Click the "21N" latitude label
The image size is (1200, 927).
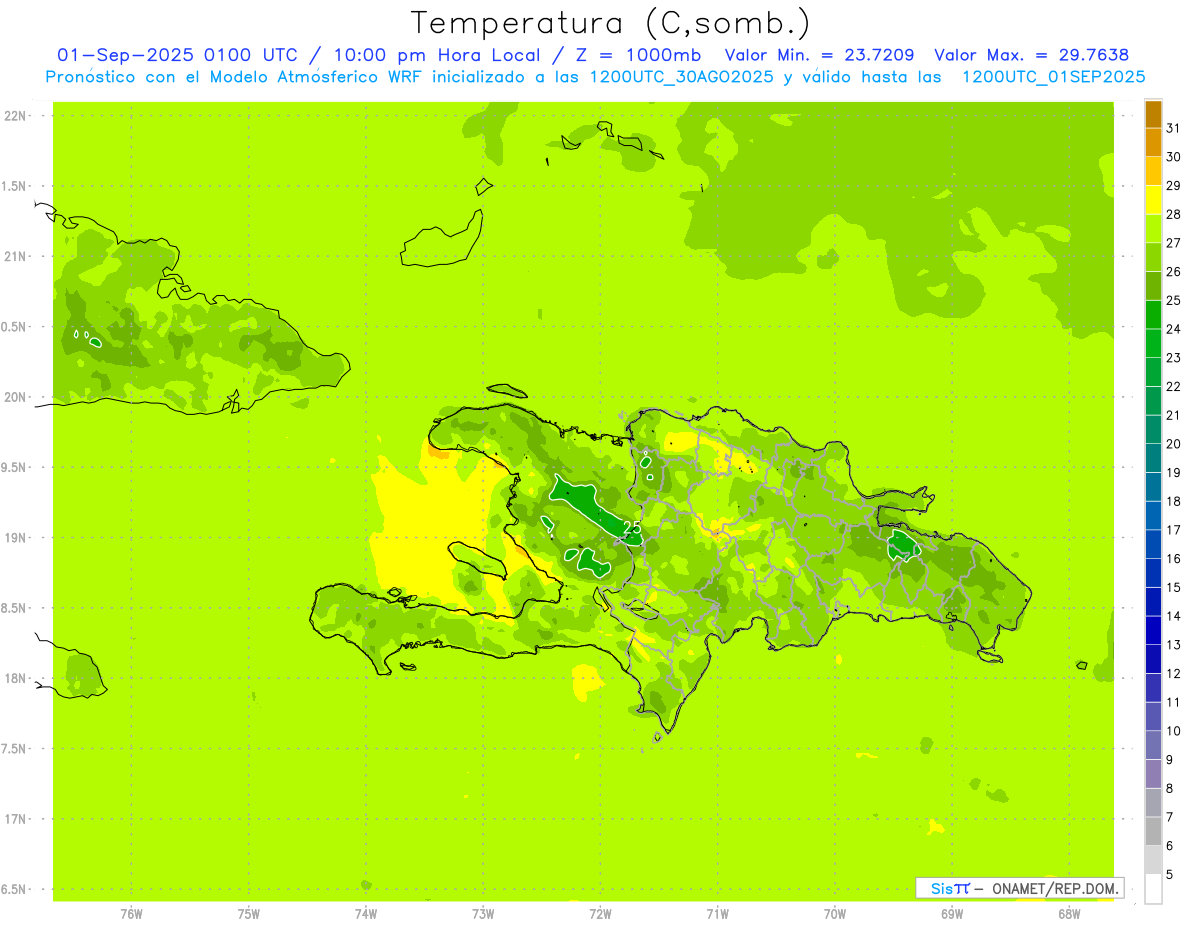16,256
